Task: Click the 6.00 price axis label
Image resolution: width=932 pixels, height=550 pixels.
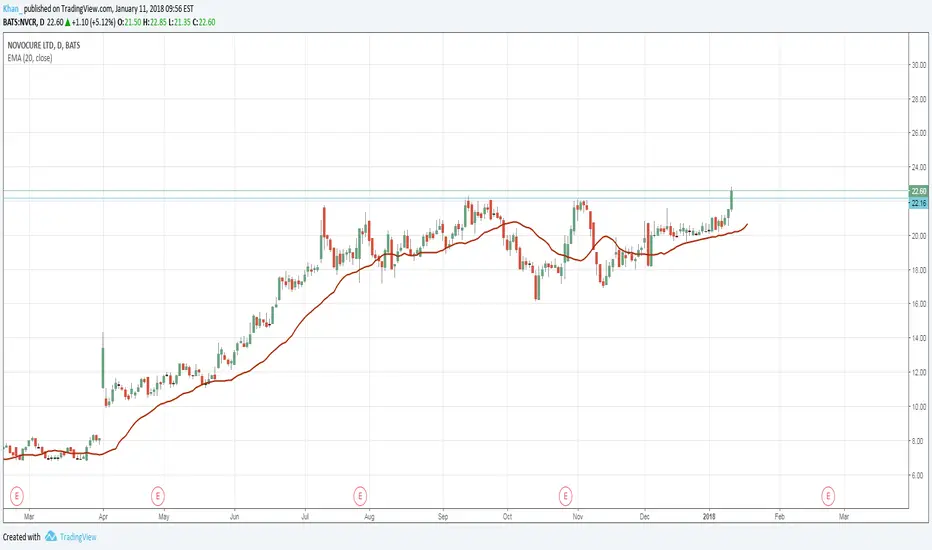Action: point(919,476)
